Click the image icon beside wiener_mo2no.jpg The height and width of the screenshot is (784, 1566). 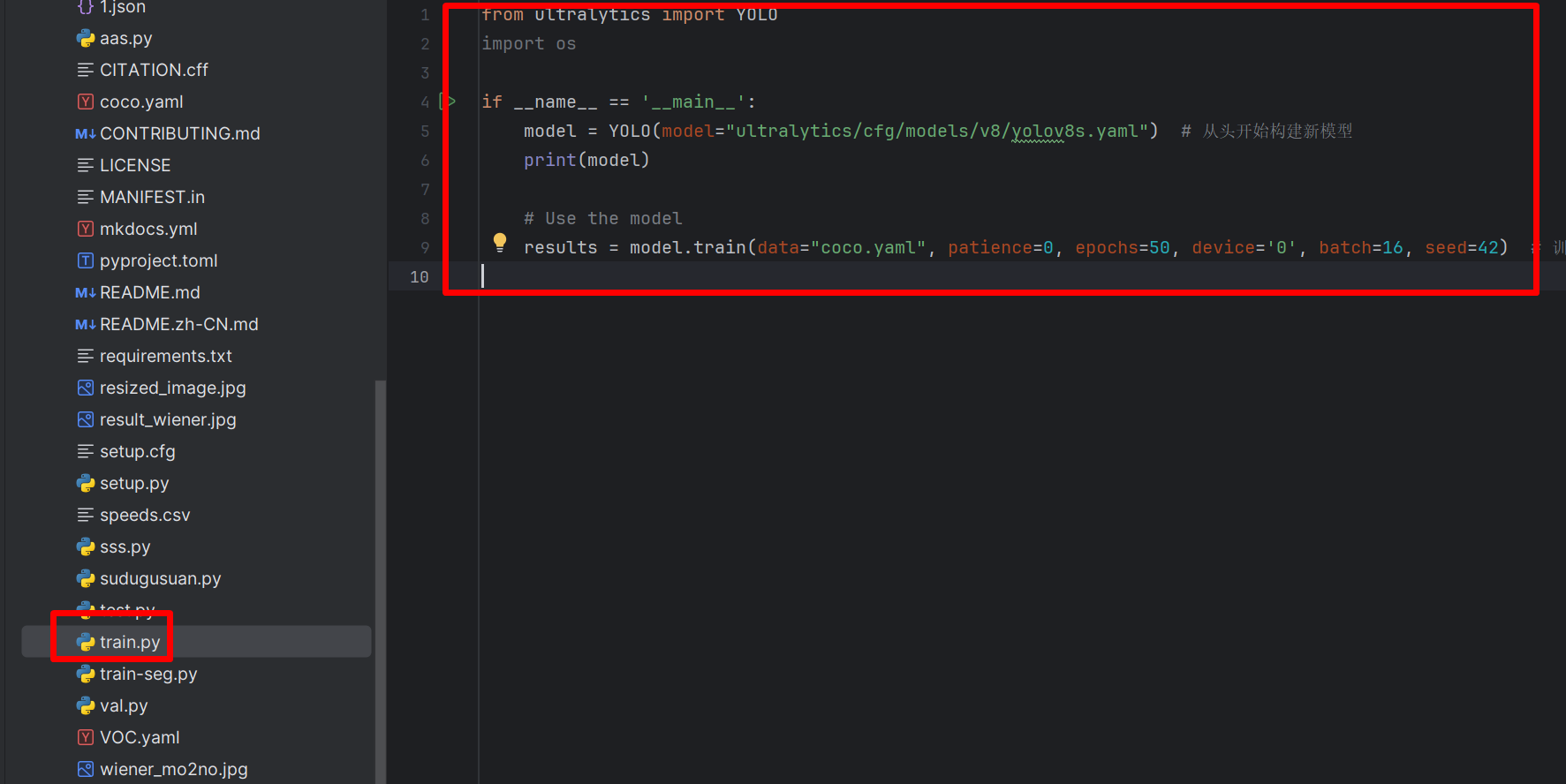click(86, 769)
